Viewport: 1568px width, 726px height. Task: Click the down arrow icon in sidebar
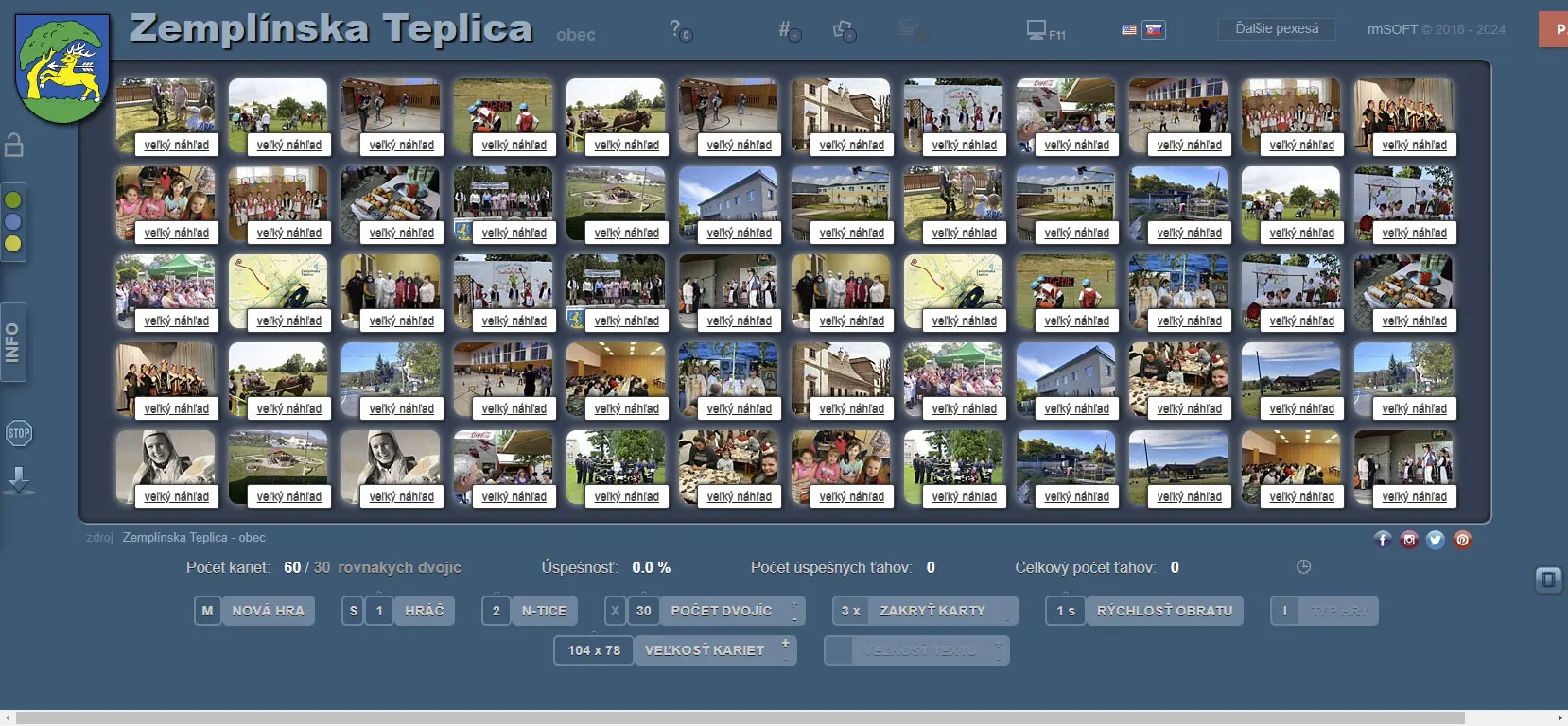(19, 480)
